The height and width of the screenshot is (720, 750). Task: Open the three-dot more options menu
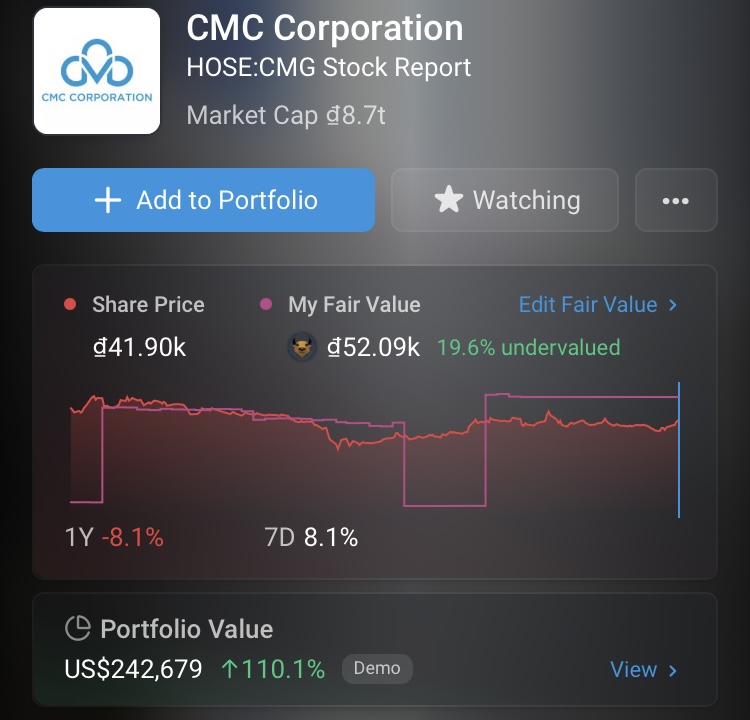click(676, 200)
